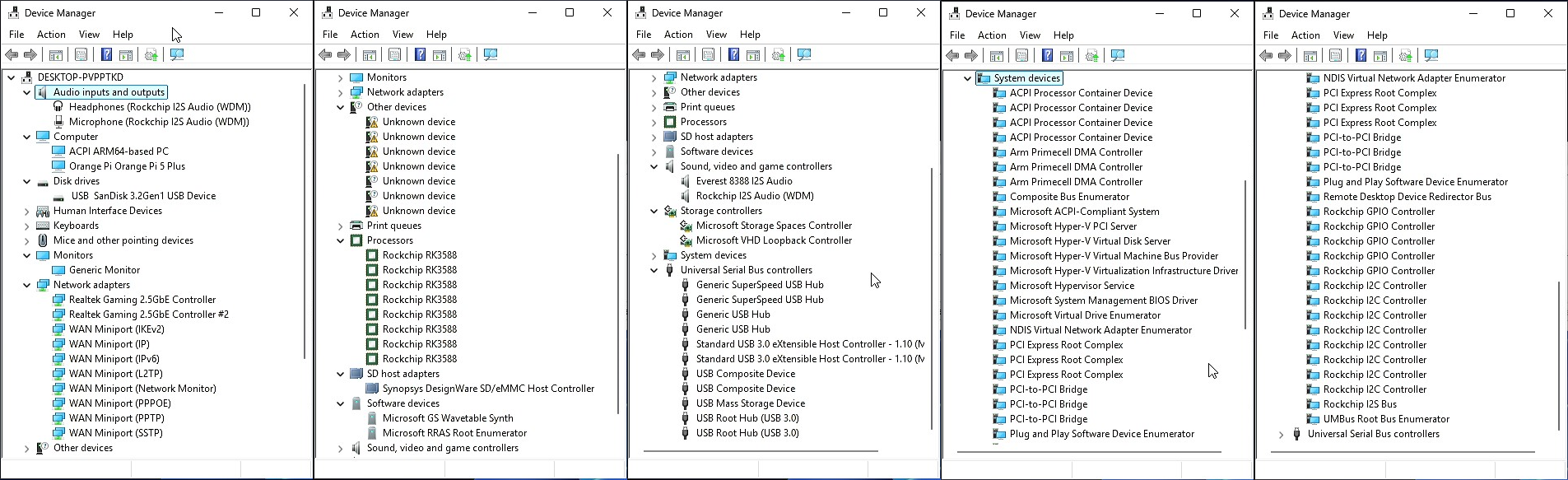The width and height of the screenshot is (1568, 480).
Task: Click Scan for hardware changes in DESKTOP-PVPPTKD window toolbar
Action: click(177, 55)
